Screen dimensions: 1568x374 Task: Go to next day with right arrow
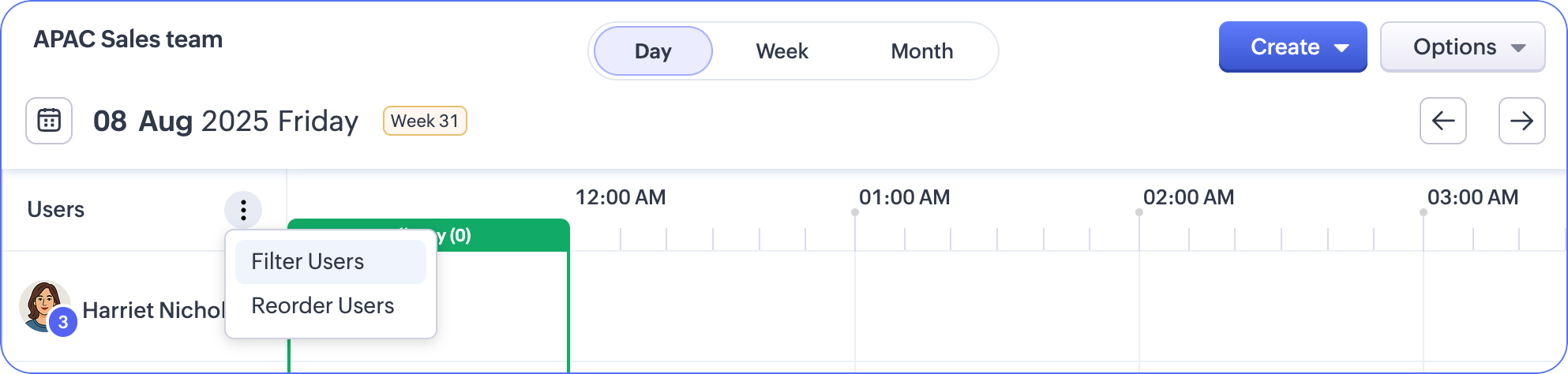click(x=1521, y=121)
